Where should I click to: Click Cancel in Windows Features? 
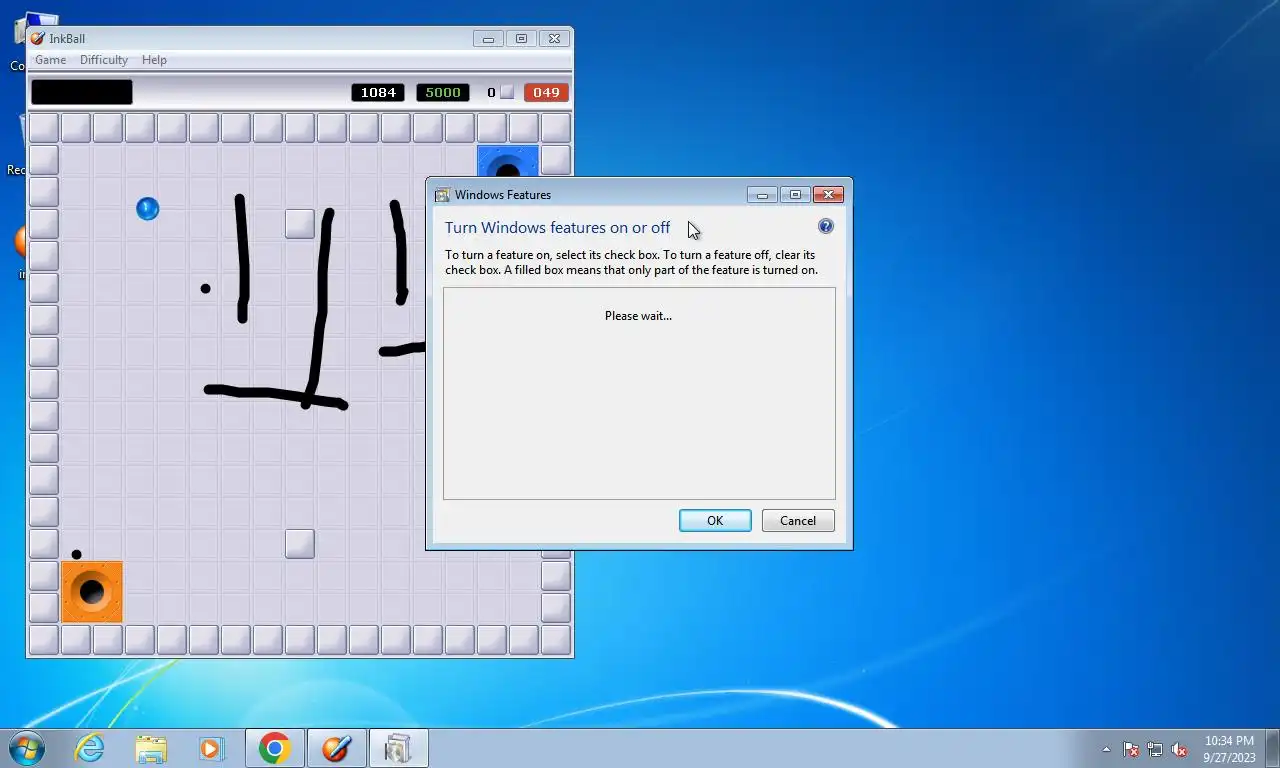(798, 520)
